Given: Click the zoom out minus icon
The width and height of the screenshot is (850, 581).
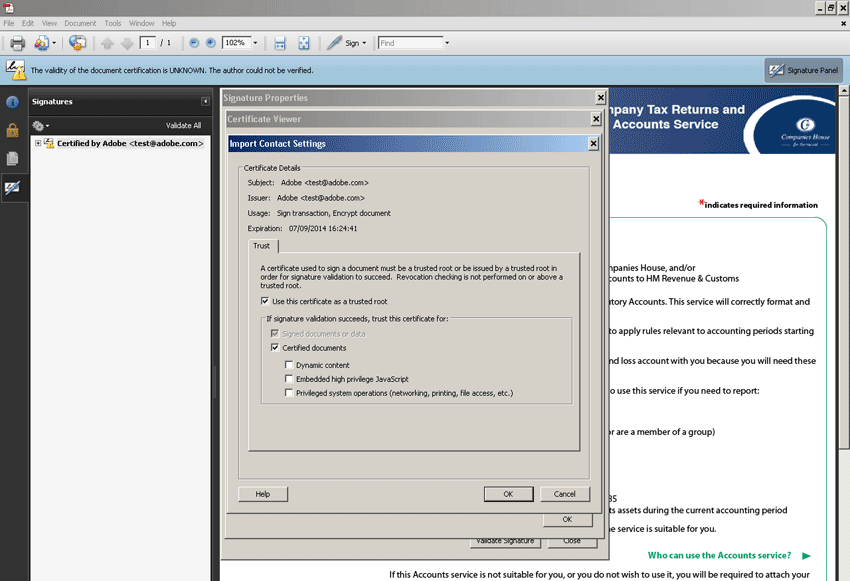Looking at the screenshot, I should click(194, 43).
